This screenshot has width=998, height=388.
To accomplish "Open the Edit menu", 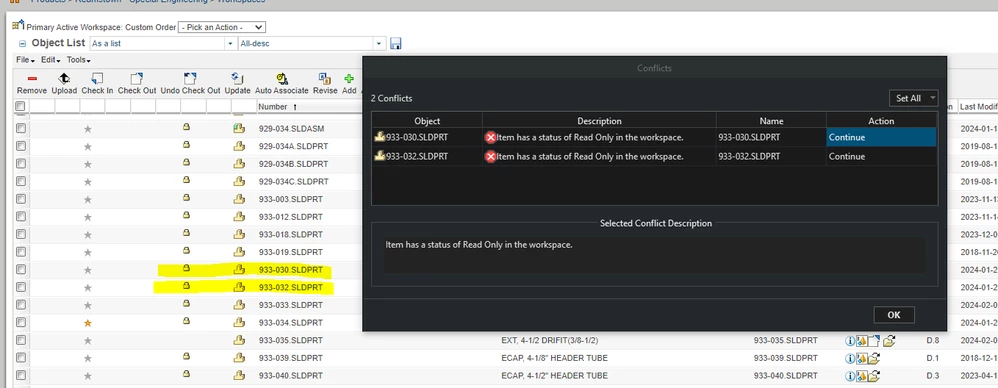I will [50, 60].
